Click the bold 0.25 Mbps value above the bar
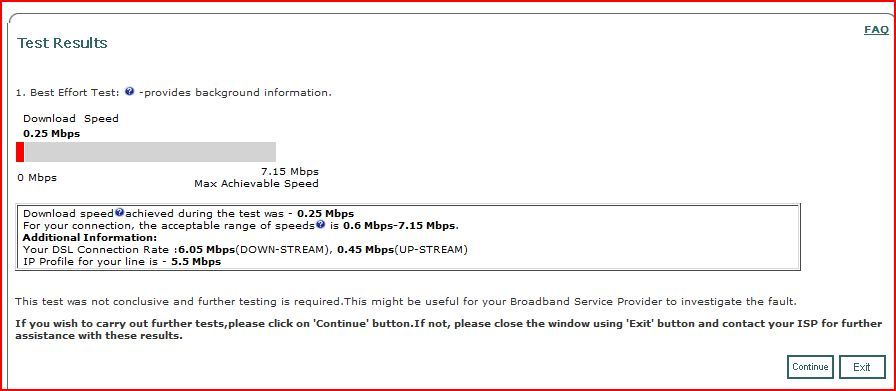 (x=51, y=134)
